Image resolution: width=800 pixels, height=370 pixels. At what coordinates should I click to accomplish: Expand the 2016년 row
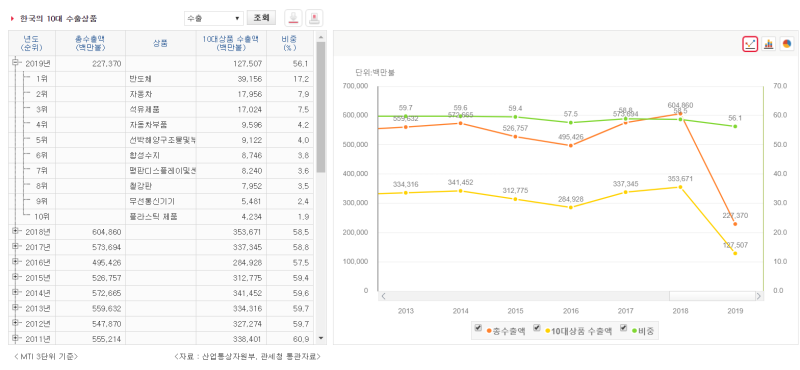[x=15, y=262]
